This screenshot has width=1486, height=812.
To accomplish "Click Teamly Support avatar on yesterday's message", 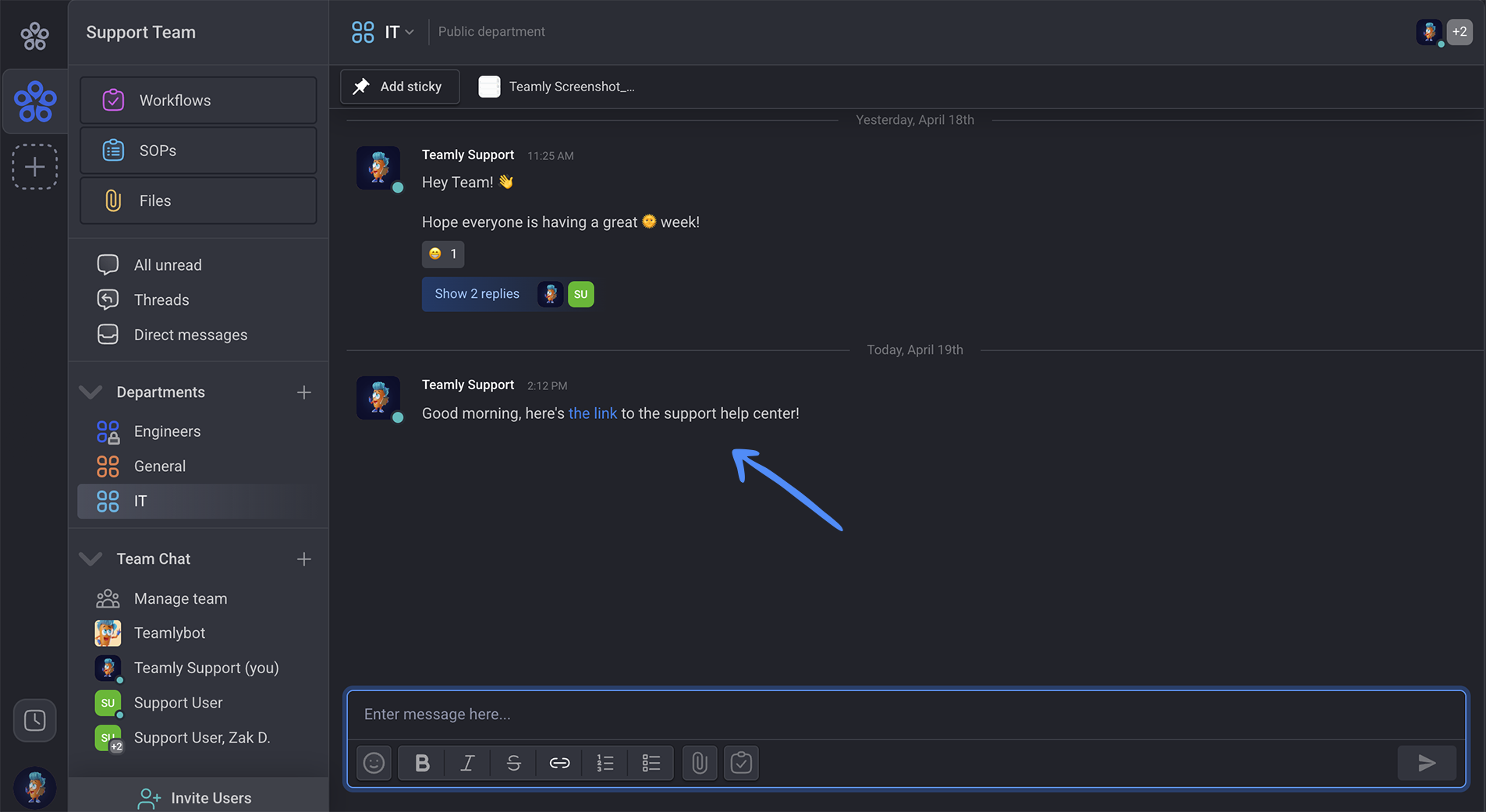I will click(x=379, y=168).
